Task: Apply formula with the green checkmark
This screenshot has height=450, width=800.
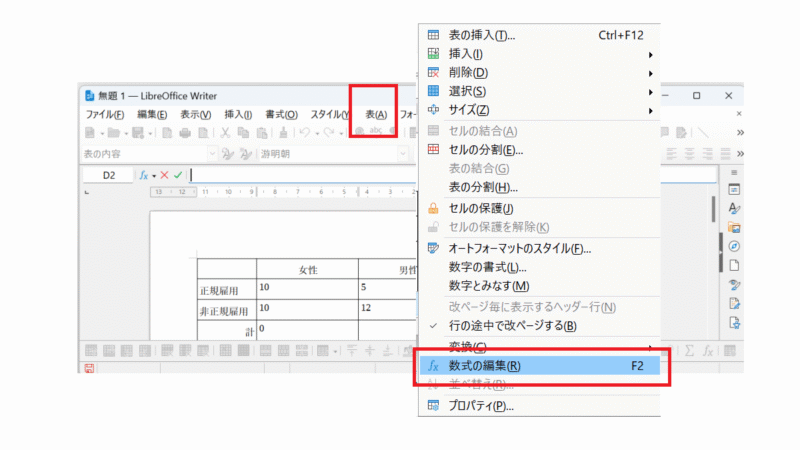Action: pyautogui.click(x=178, y=175)
